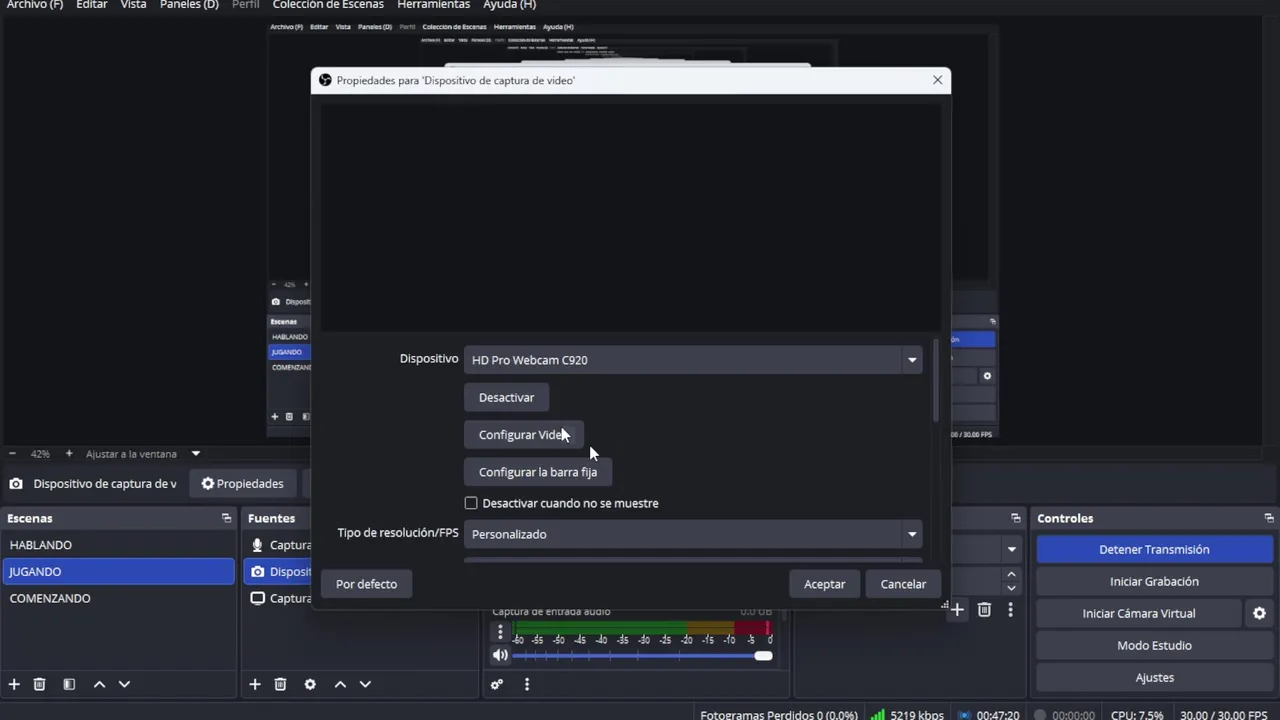This screenshot has height=720, width=1280.
Task: Remove the selected scene with trash icon
Action: pos(40,684)
